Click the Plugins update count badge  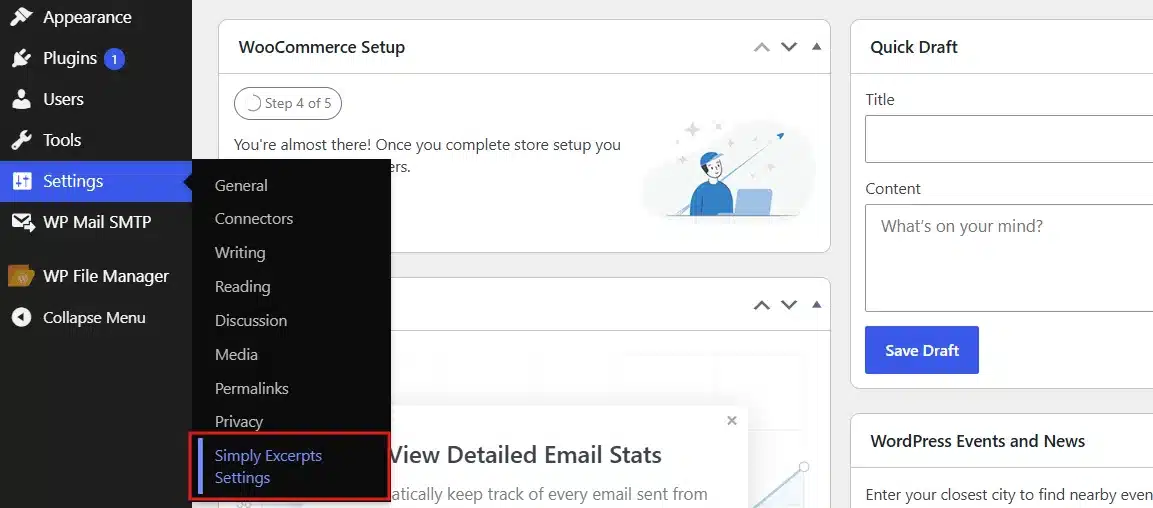(x=114, y=58)
